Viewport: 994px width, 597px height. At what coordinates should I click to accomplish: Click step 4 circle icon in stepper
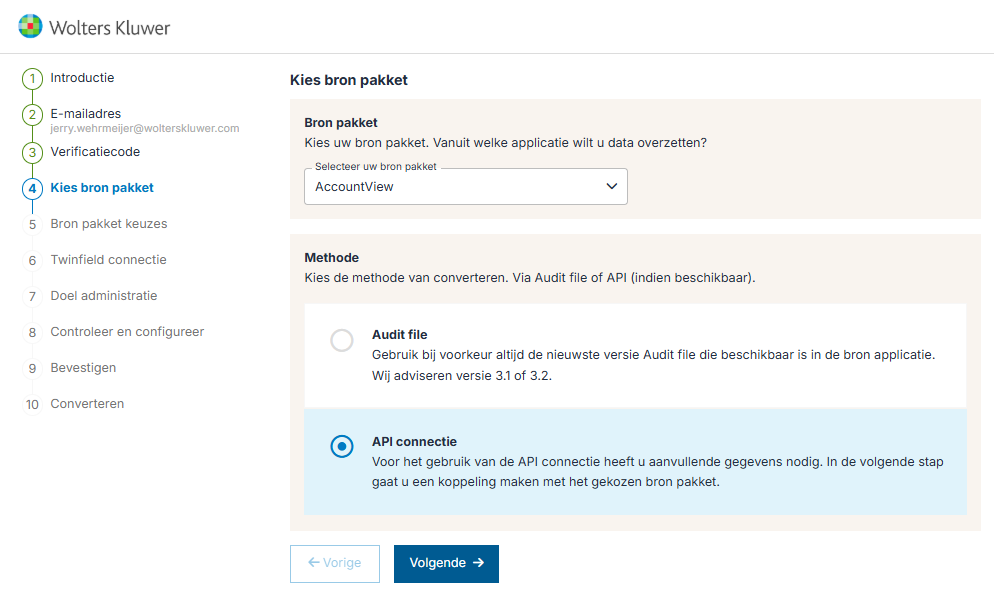[x=32, y=188]
